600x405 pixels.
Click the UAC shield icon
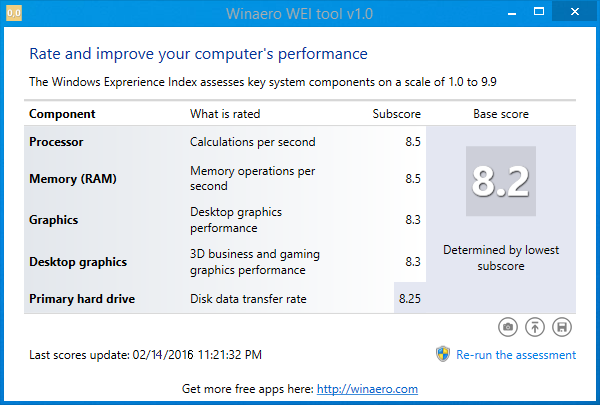pyautogui.click(x=443, y=354)
